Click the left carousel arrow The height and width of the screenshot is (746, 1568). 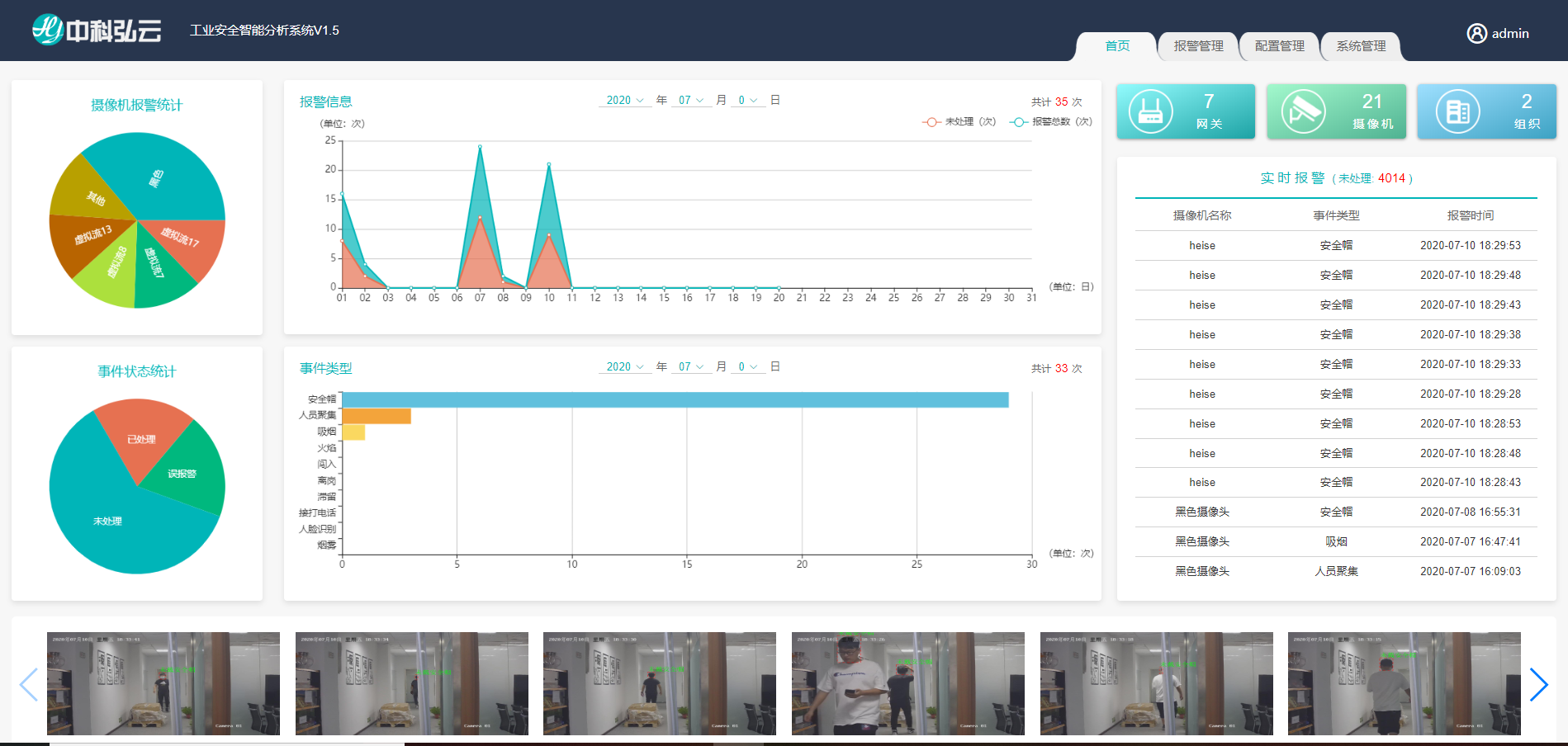[29, 684]
